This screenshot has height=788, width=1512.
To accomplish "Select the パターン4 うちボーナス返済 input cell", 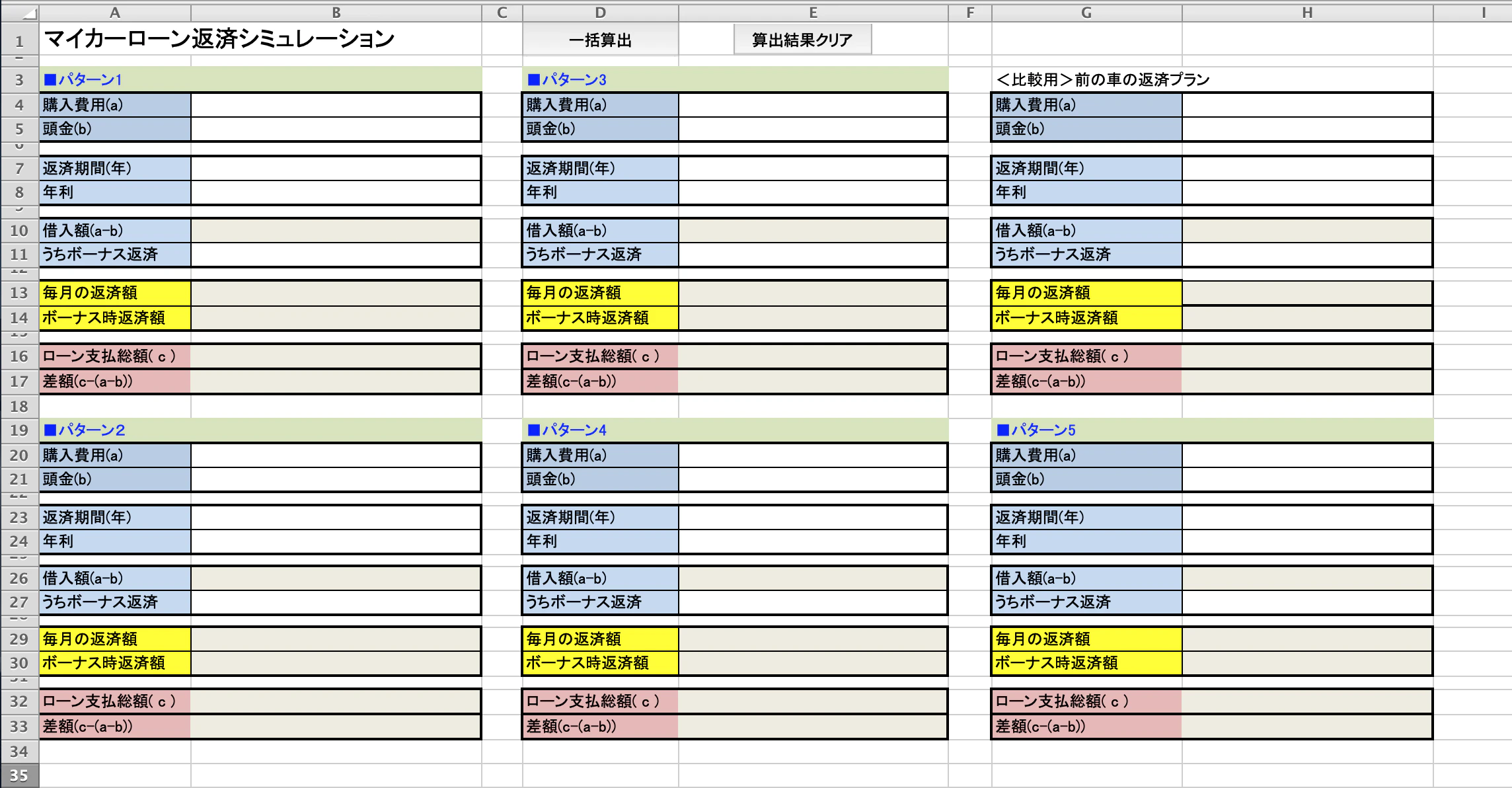I will click(x=813, y=602).
